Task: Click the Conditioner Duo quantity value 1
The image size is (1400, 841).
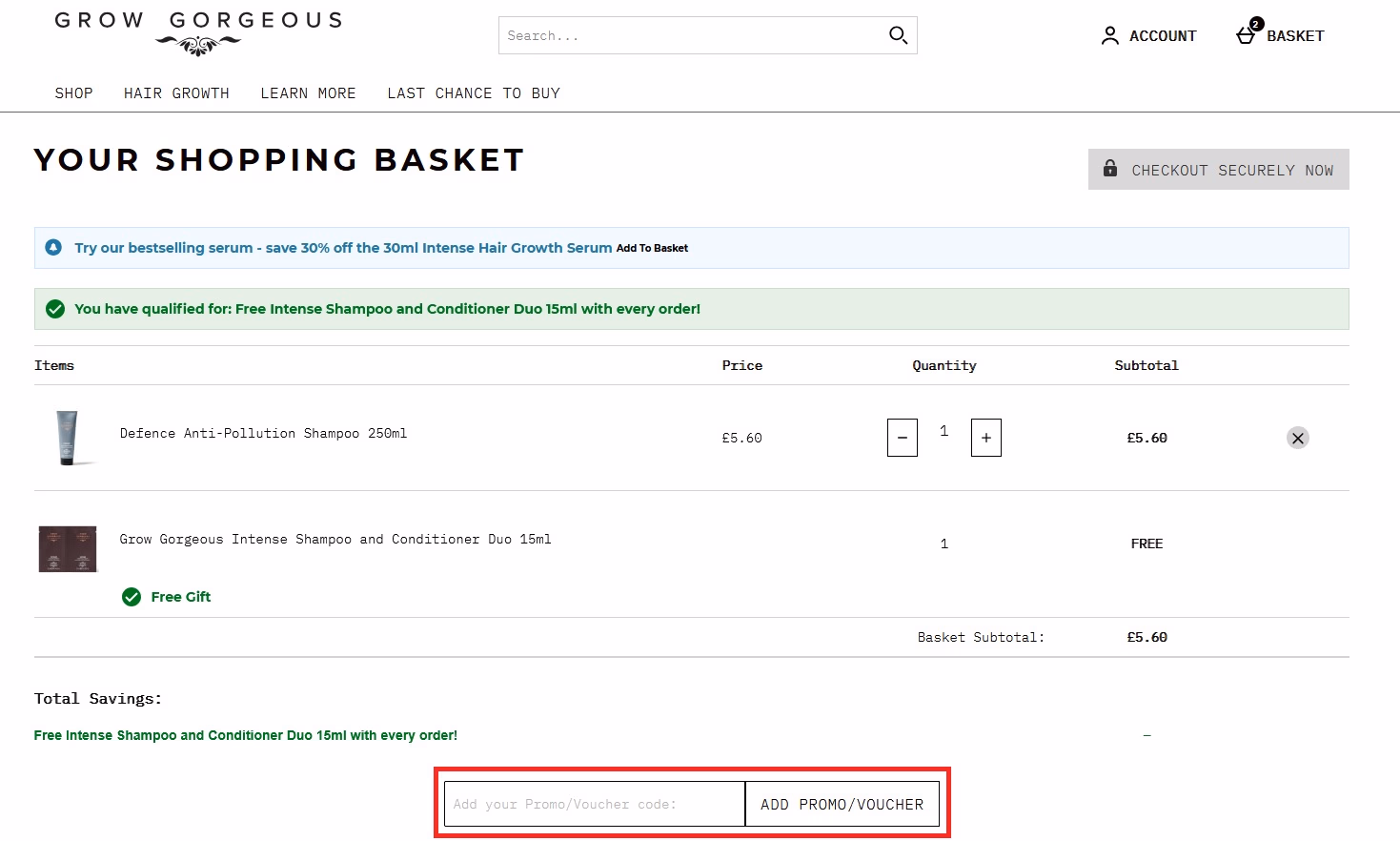Action: coord(944,544)
